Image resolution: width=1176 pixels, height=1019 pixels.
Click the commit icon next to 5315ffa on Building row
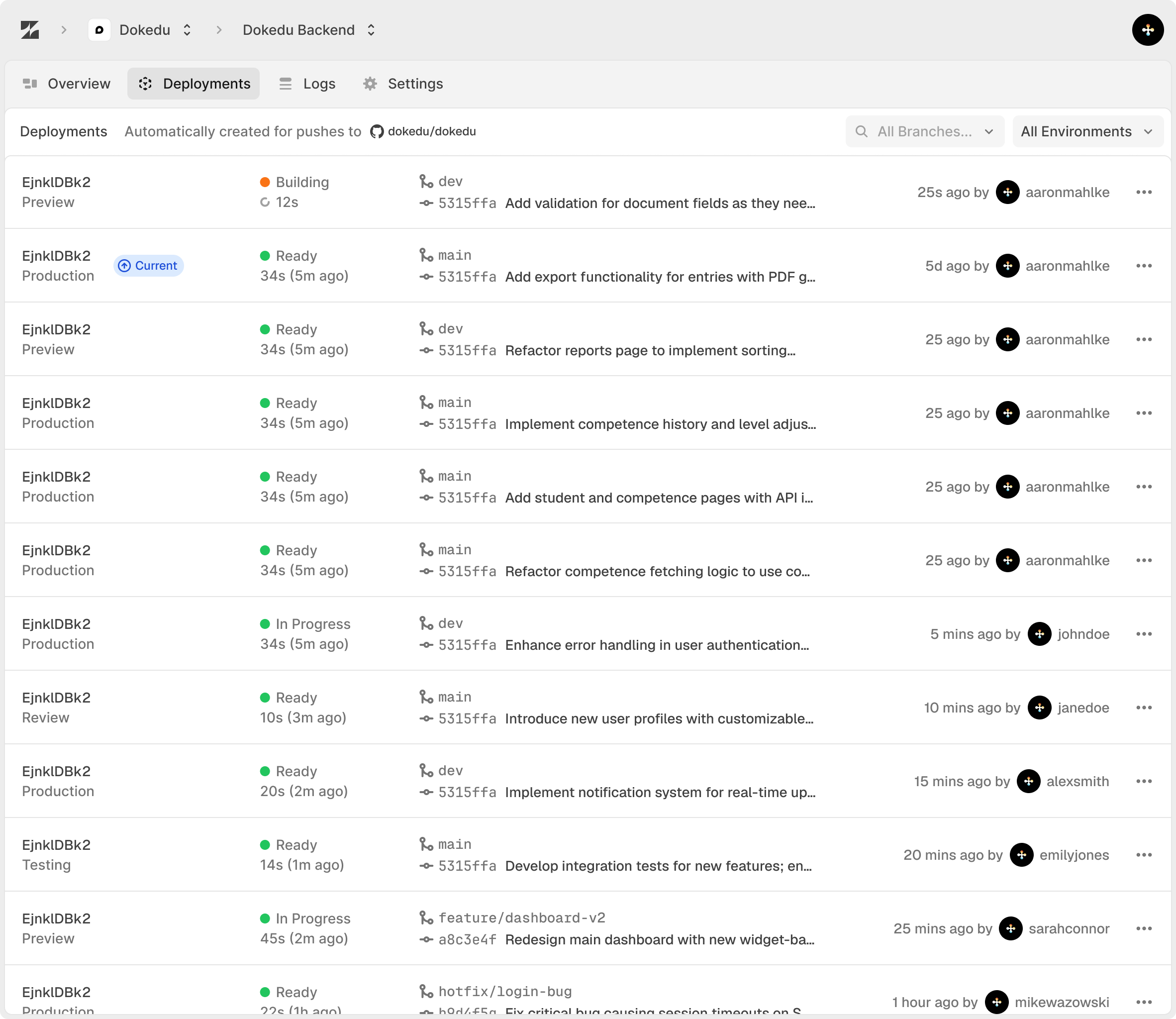pyautogui.click(x=425, y=203)
